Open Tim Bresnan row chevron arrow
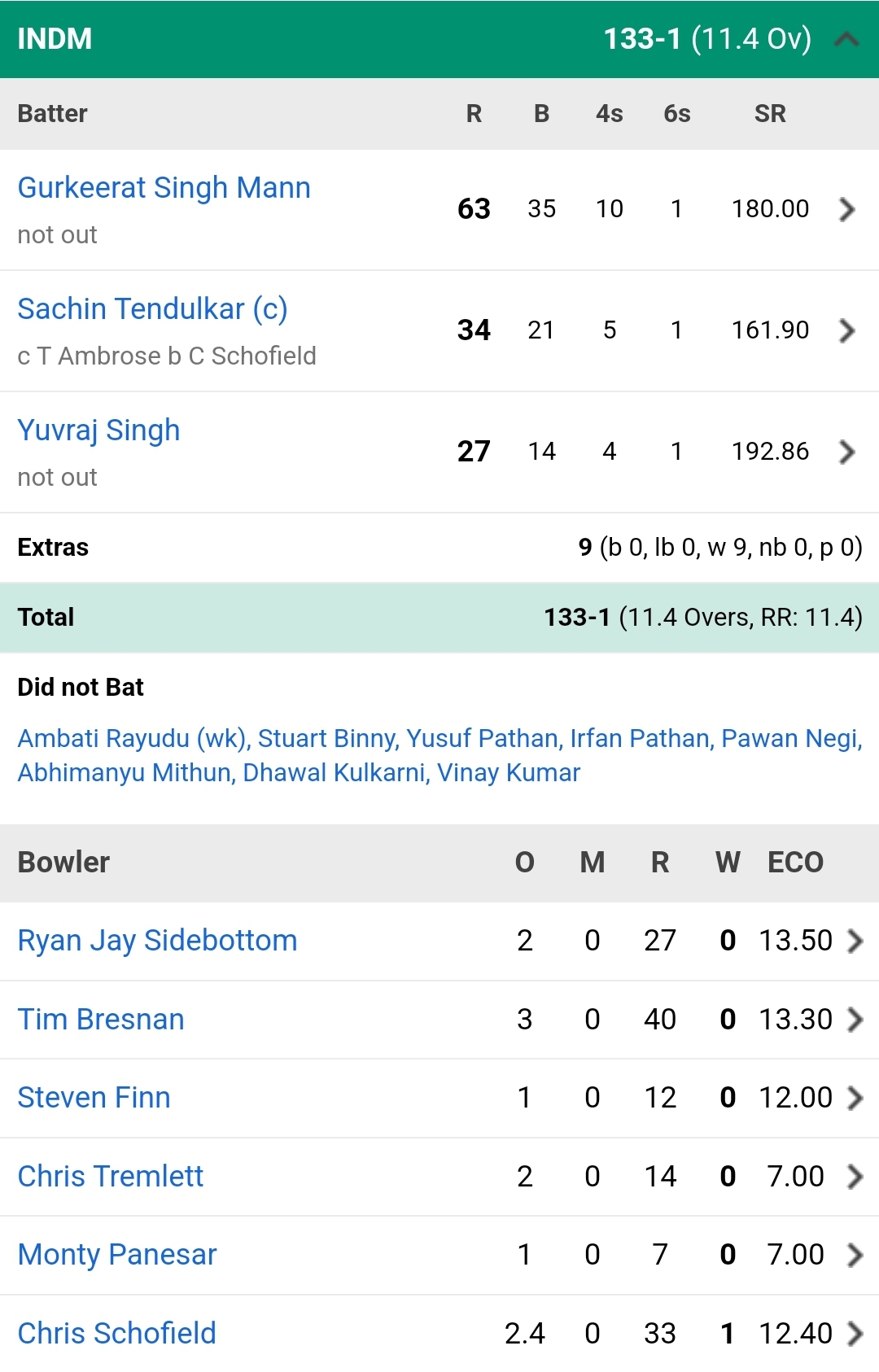The width and height of the screenshot is (879, 1372). [855, 1020]
